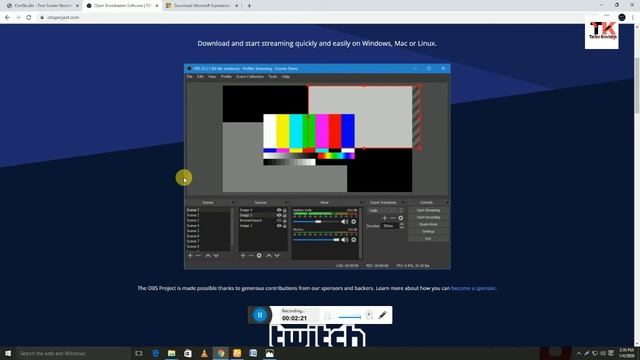
Task: Open Tools menu in OBS window
Action: point(273,77)
